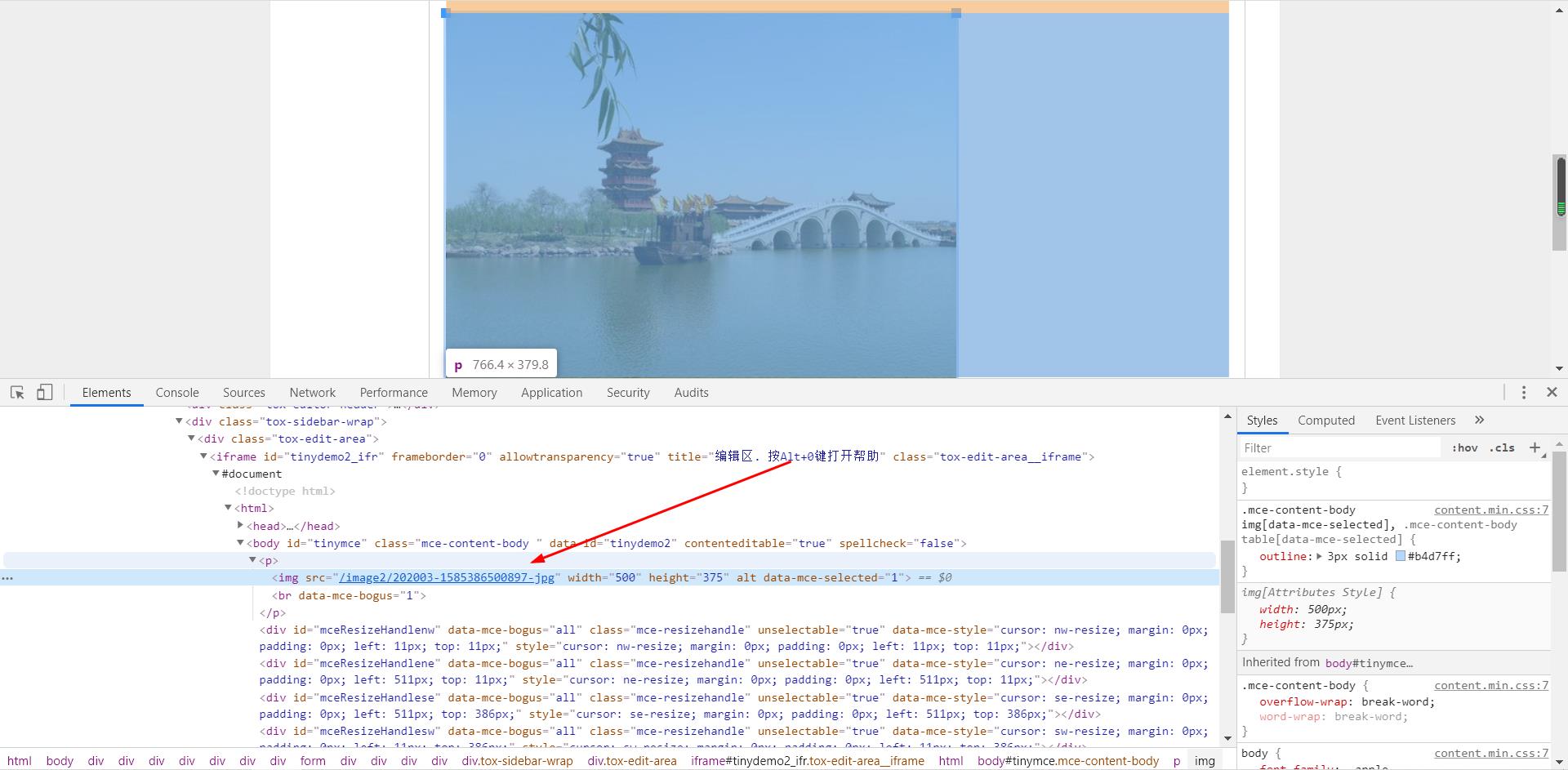Open the Audits tab
This screenshot has height=770, width=1568.
coord(691,393)
